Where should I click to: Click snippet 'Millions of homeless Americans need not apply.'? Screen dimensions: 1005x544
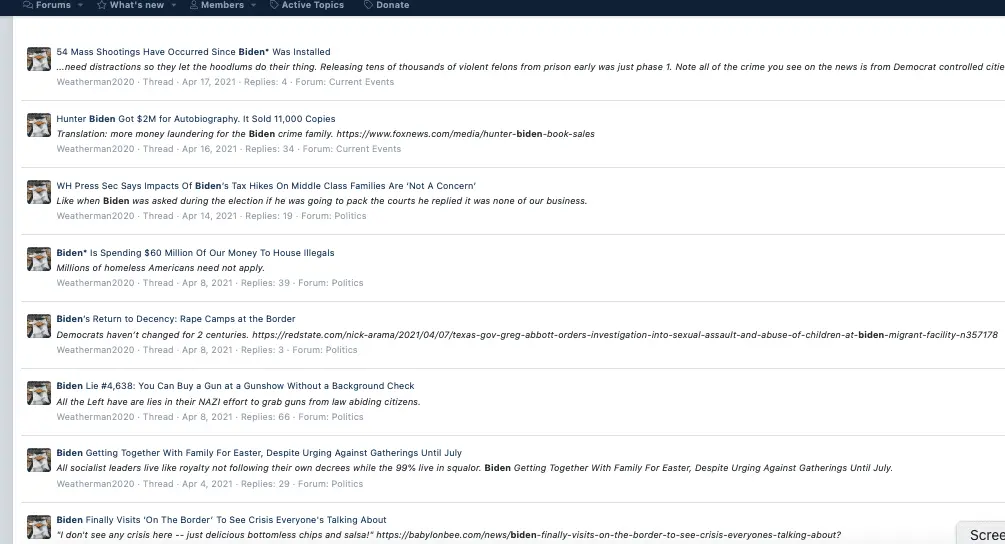[x=160, y=268]
